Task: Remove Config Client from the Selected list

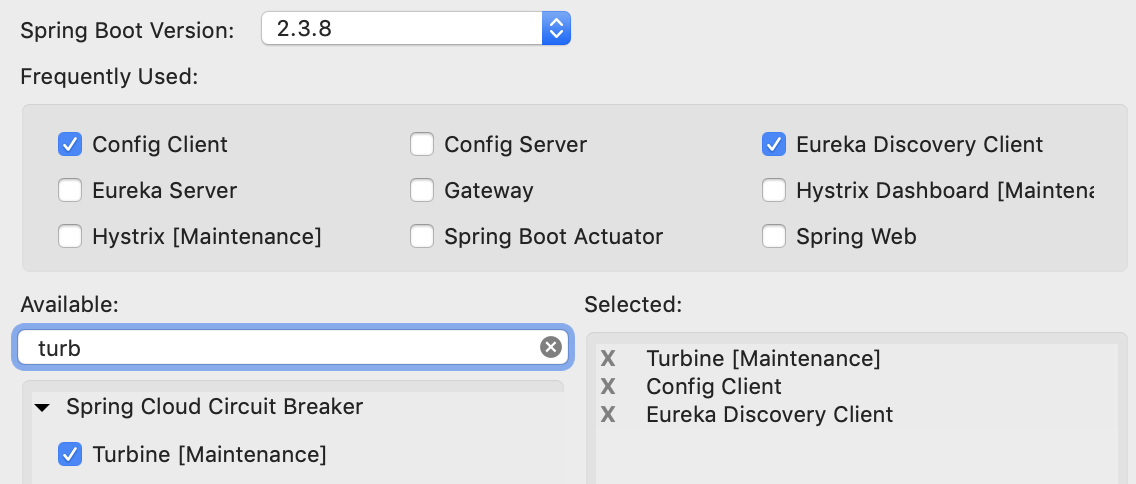Action: 608,386
